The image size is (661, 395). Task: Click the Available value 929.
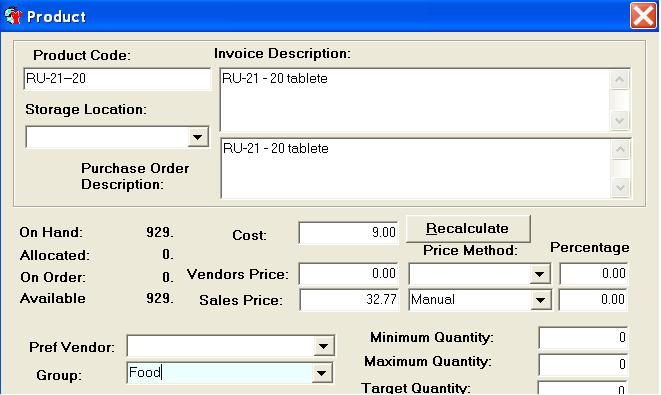[x=160, y=298]
